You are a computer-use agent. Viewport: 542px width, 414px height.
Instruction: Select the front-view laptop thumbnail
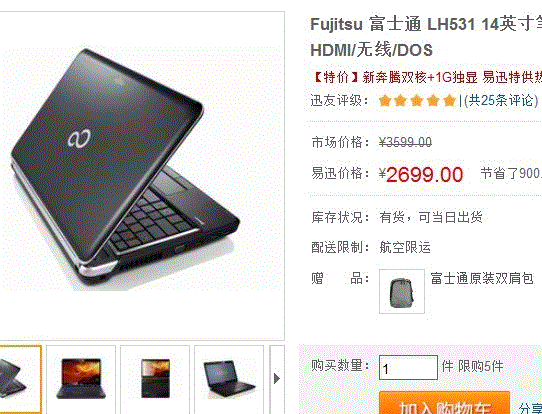coord(81,379)
